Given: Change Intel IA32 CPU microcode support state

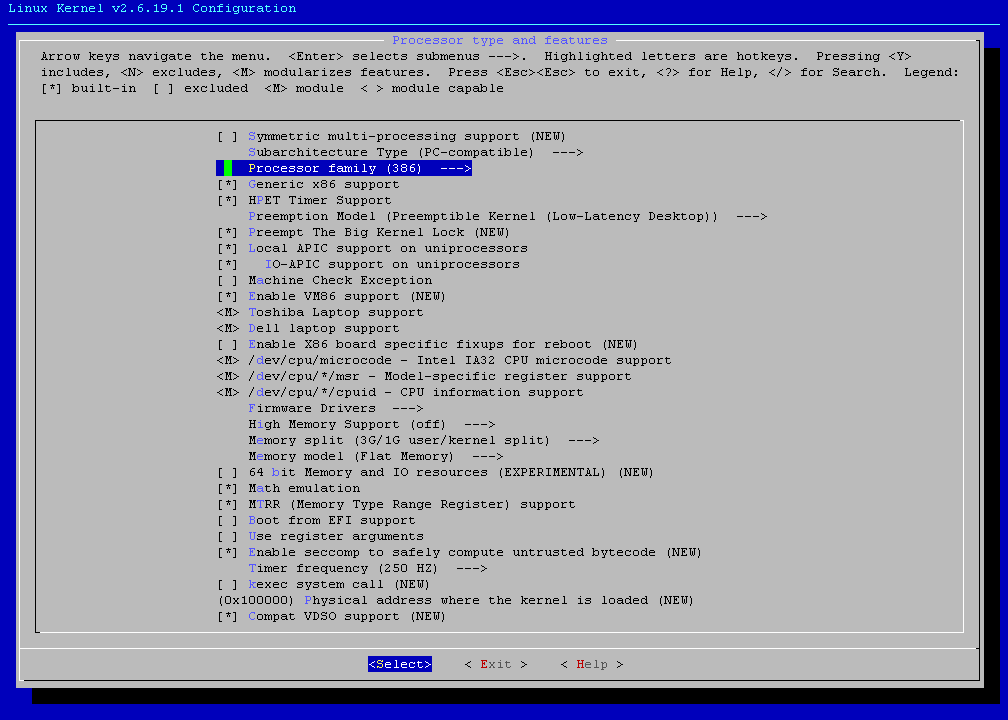Looking at the screenshot, I should click(x=228, y=360).
